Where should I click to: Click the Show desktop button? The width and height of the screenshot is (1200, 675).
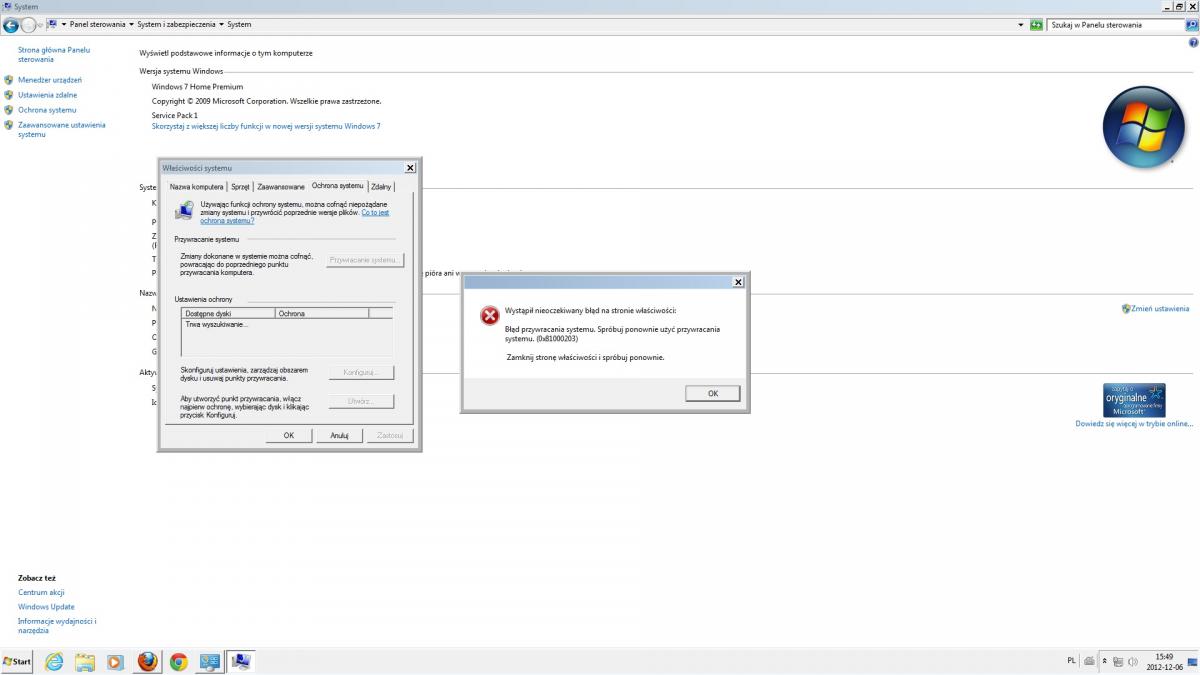(x=1193, y=661)
